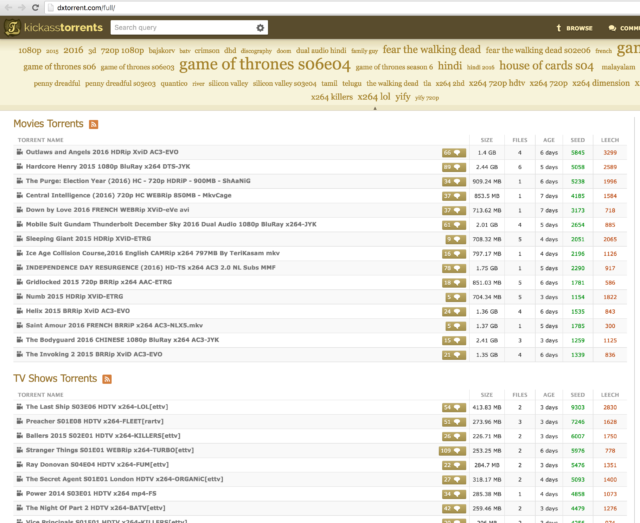This screenshot has height=523, width=640.
Task: Open The Night Of Part 2 torrent
Action: tap(96, 508)
